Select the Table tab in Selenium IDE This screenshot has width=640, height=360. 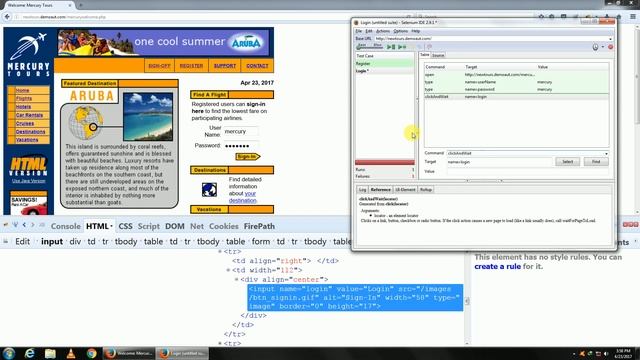[424, 55]
